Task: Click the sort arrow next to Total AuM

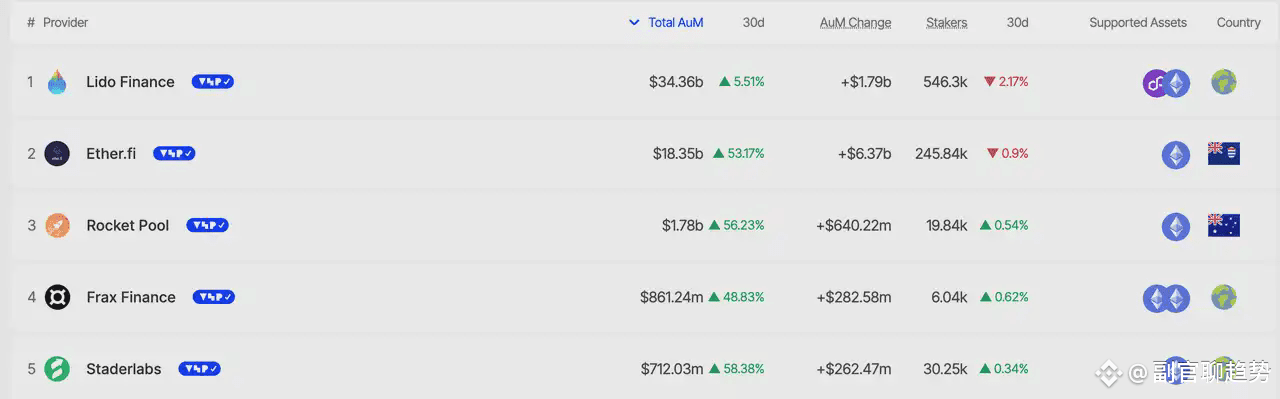Action: pos(634,22)
